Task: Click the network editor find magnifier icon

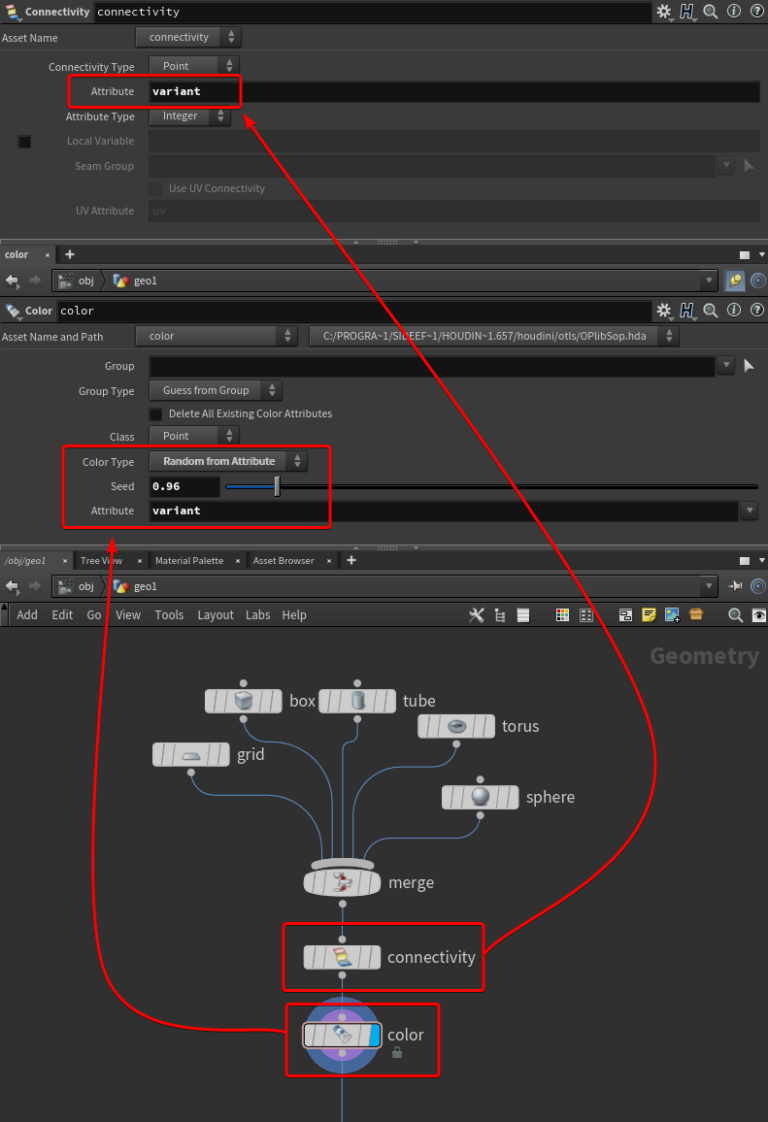Action: 735,615
